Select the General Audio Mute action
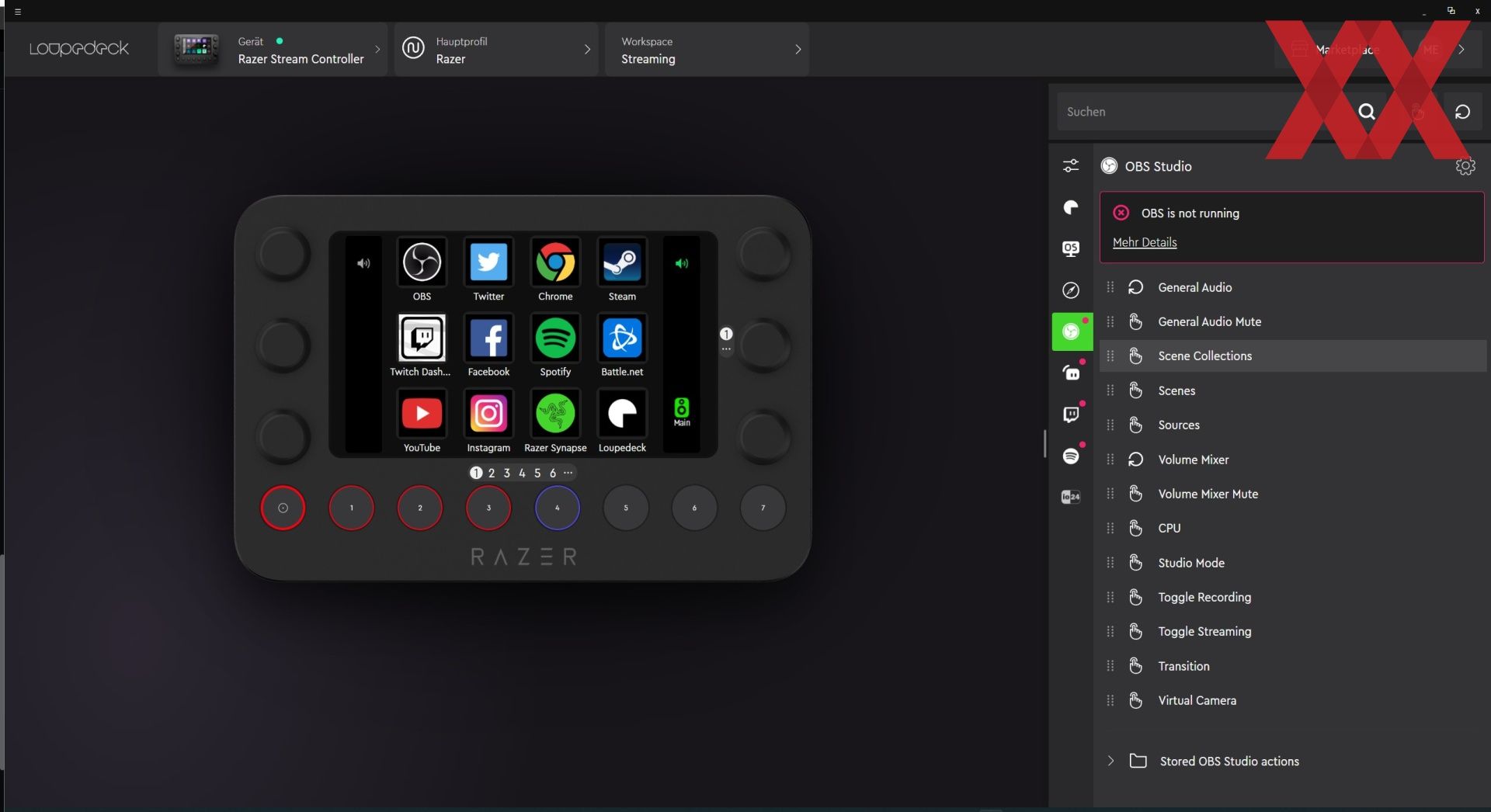 point(1291,321)
